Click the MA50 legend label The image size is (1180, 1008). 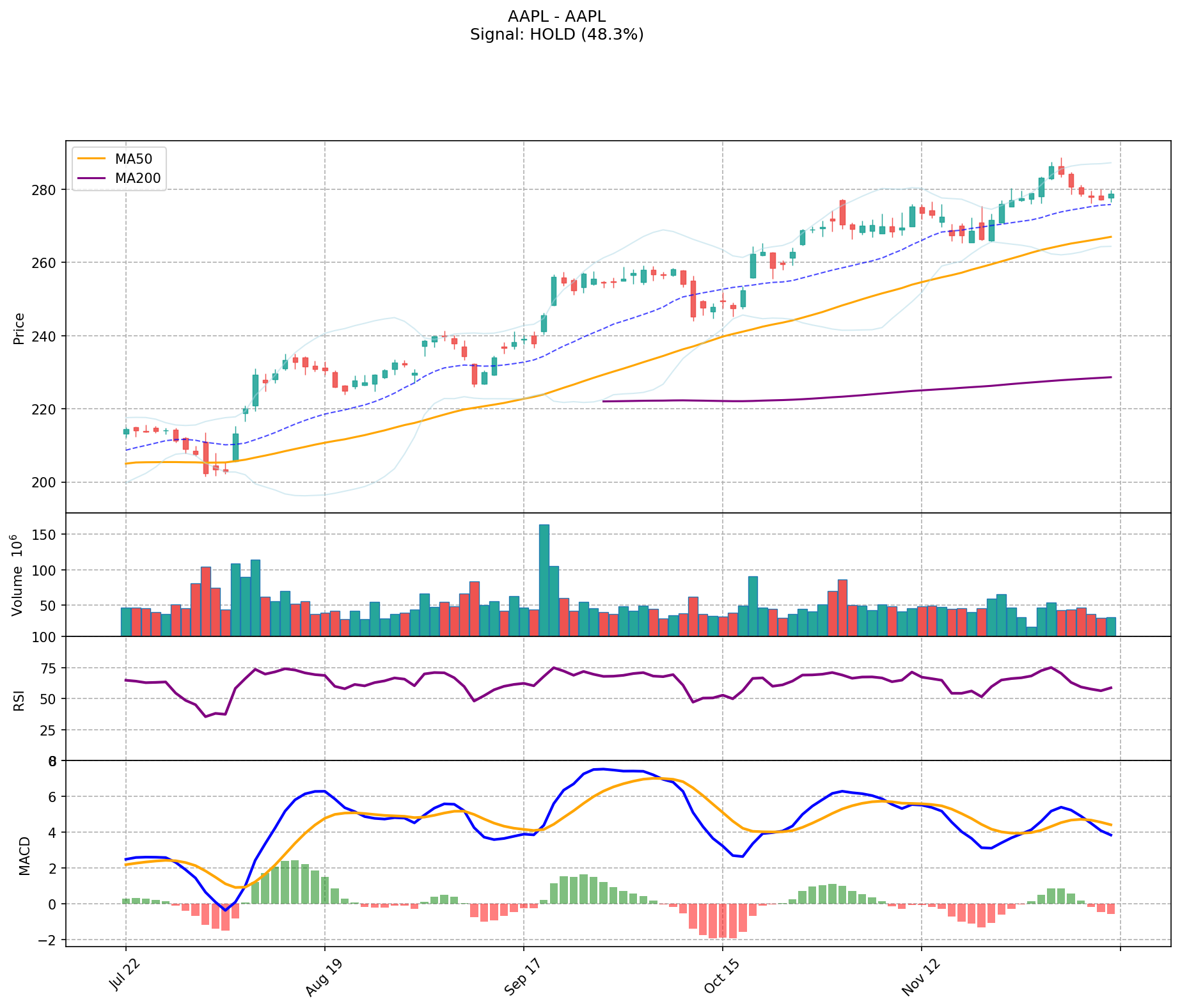click(134, 159)
